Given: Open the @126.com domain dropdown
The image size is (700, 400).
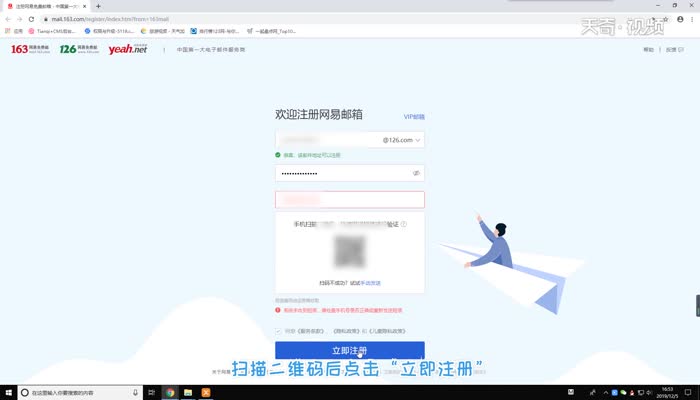Looking at the screenshot, I should (401, 140).
